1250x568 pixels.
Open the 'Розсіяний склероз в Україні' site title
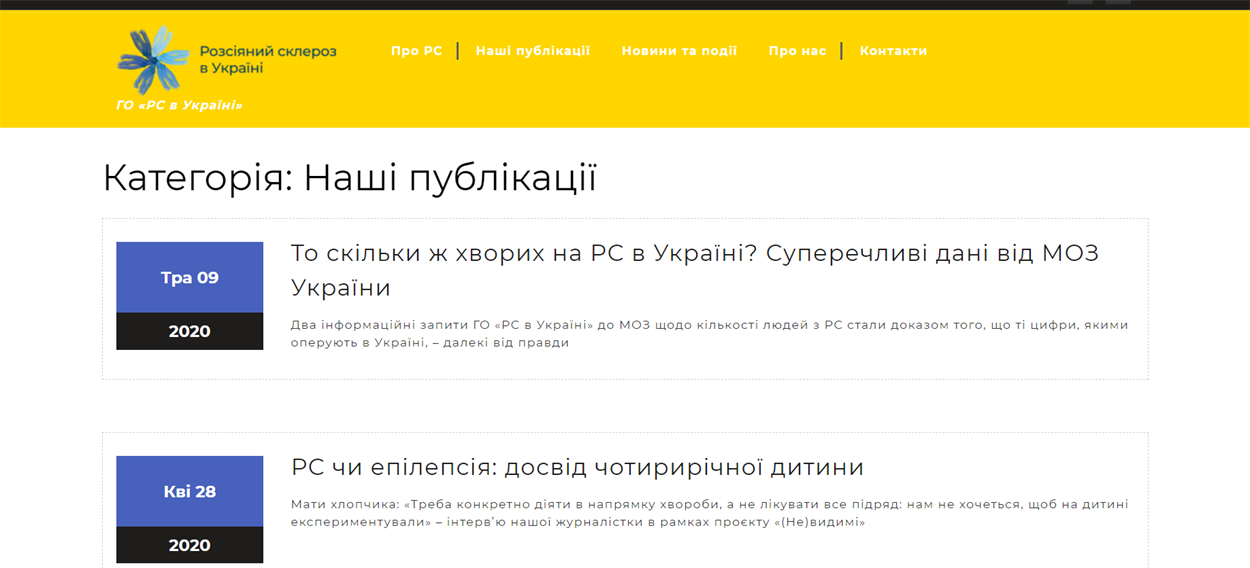pyautogui.click(x=268, y=59)
